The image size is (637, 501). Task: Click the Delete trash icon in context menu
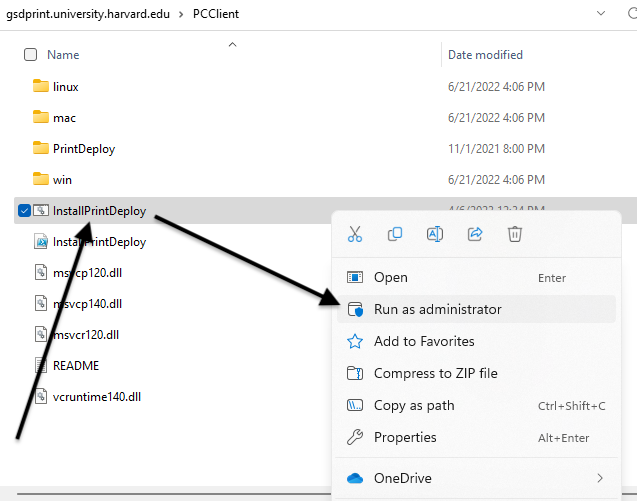click(515, 234)
